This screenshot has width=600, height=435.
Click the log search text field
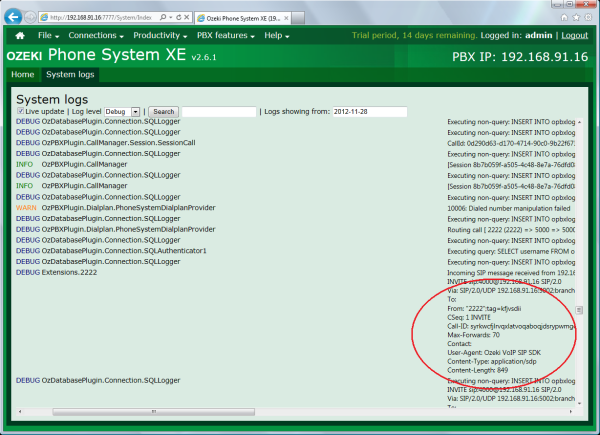pyautogui.click(x=219, y=112)
